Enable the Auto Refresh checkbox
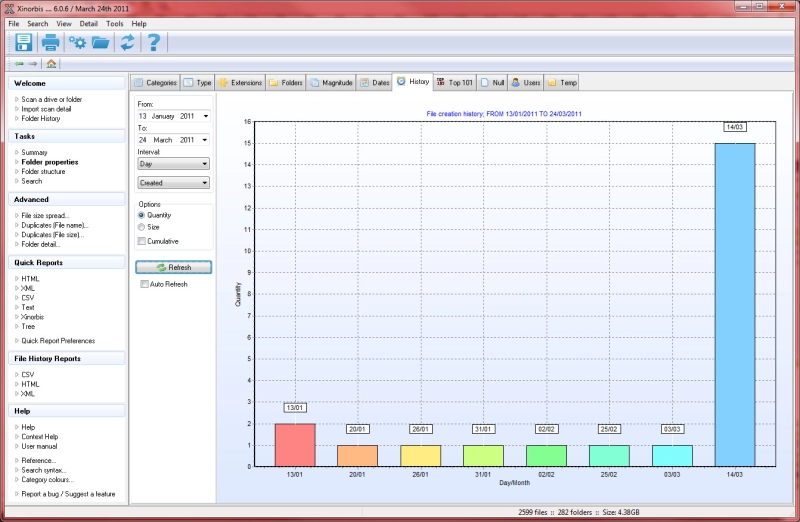Viewport: 800px width, 522px height. click(144, 284)
